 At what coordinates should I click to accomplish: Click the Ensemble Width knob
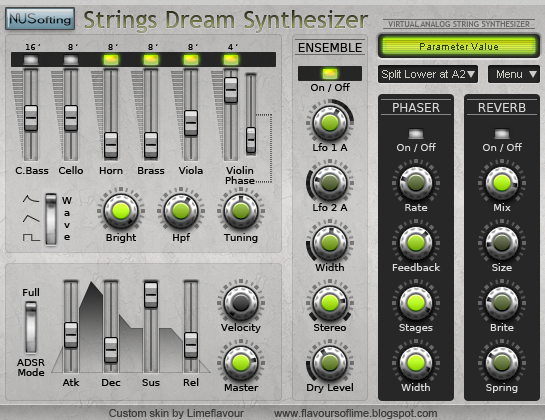(x=330, y=243)
